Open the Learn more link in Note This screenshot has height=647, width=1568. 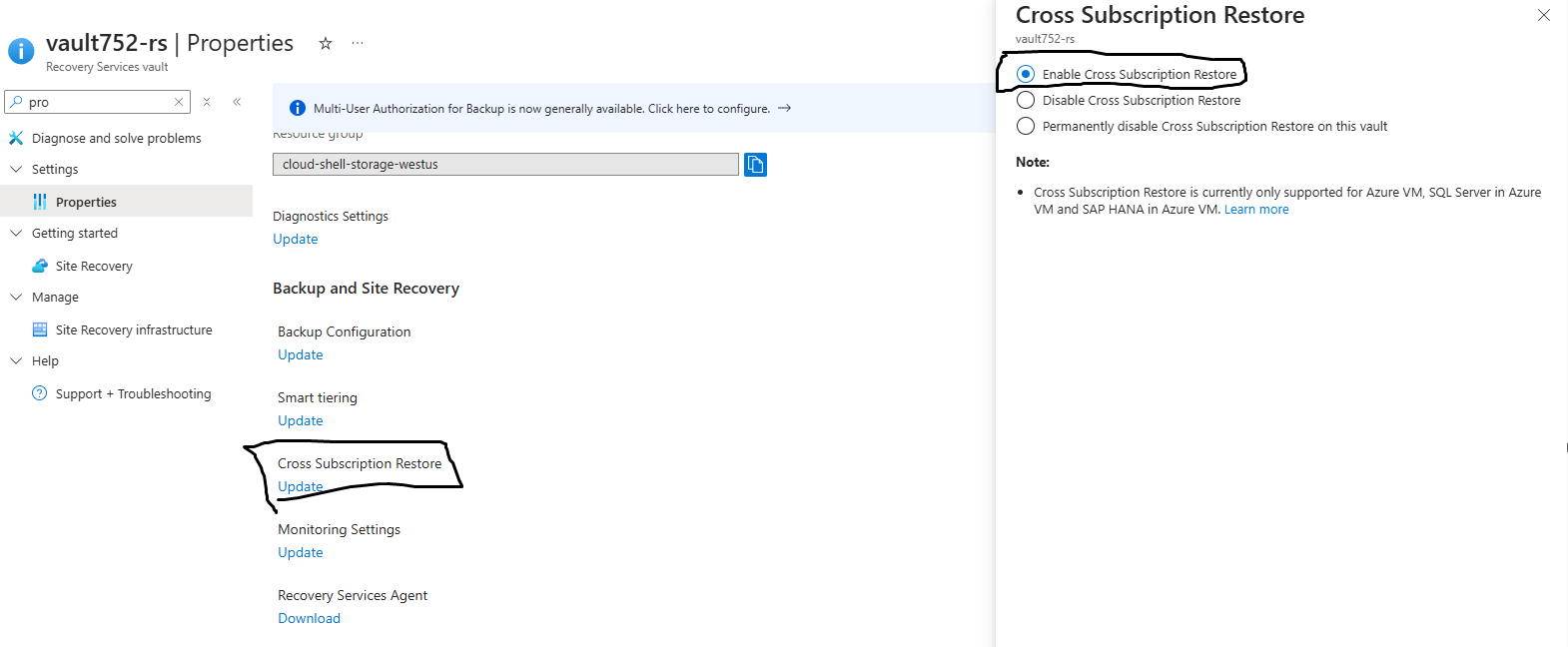click(x=1256, y=210)
